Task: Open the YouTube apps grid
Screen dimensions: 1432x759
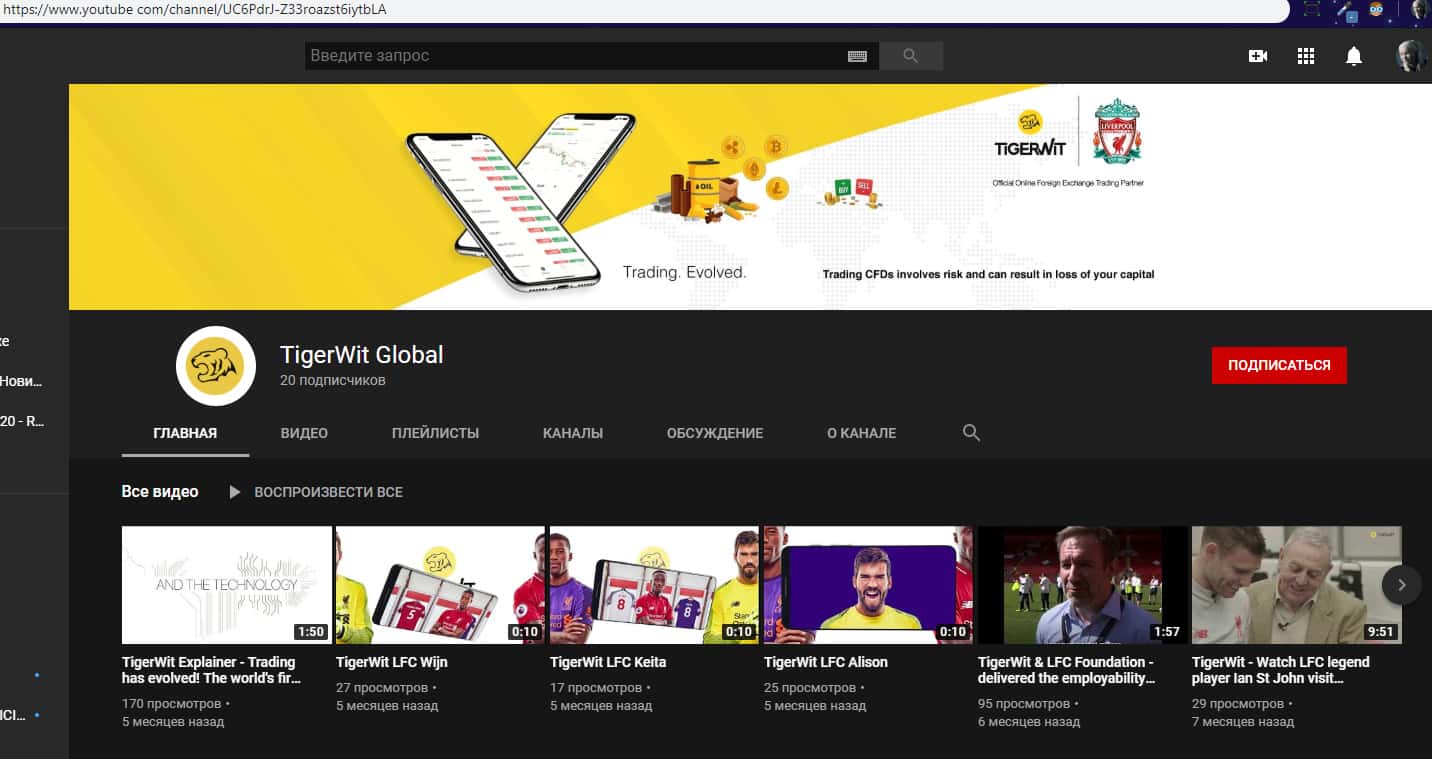Action: click(1306, 56)
